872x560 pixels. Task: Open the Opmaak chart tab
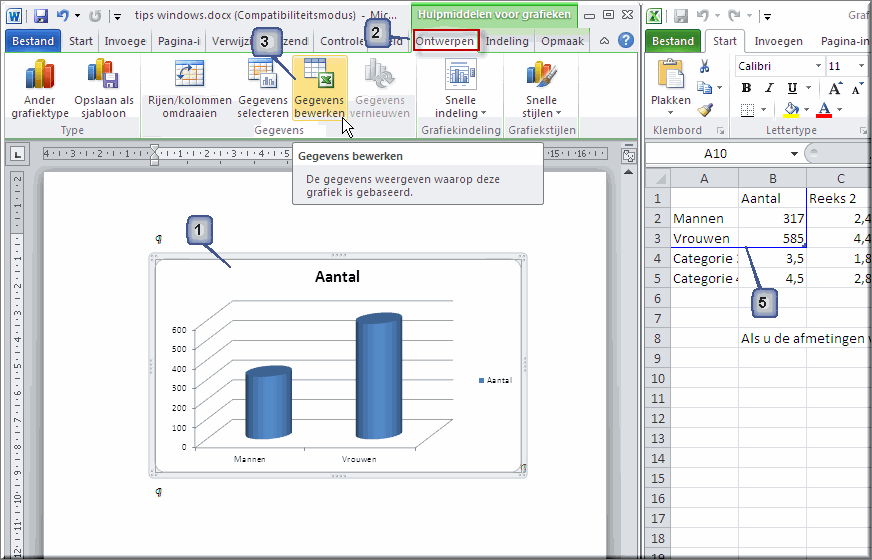click(x=562, y=41)
